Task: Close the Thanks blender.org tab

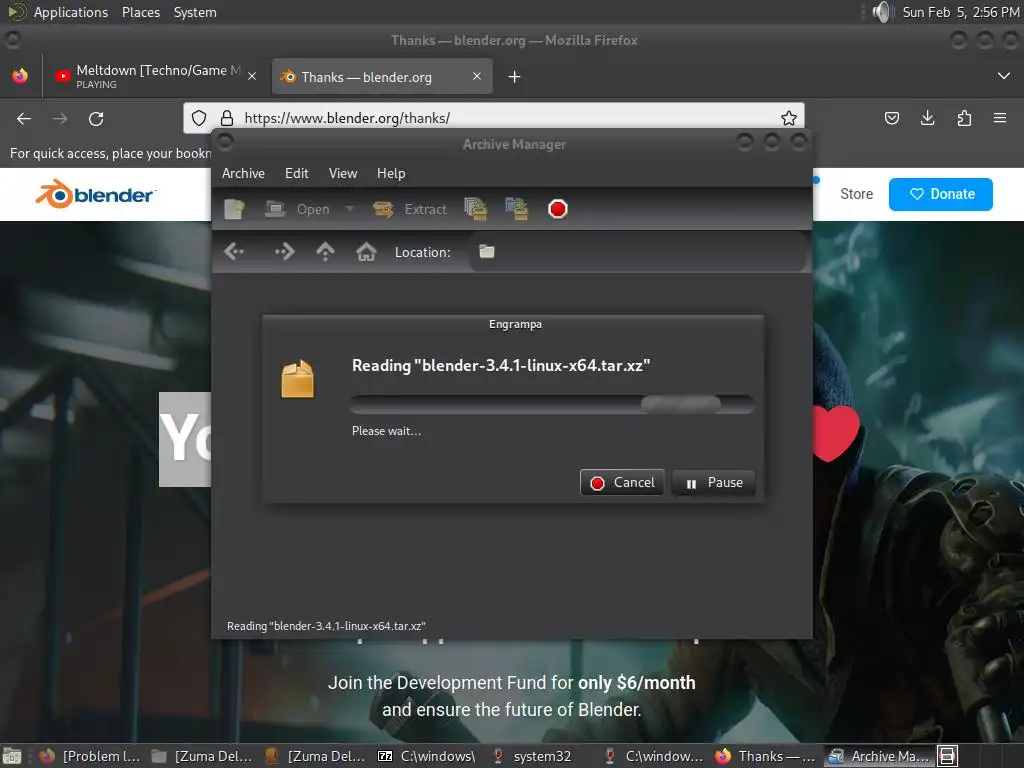Action: point(477,76)
